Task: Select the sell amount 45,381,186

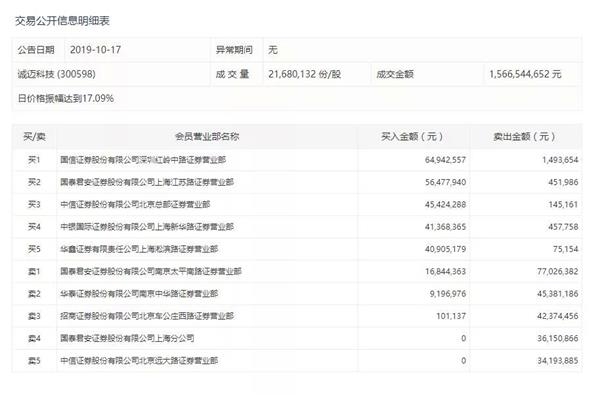Action: pos(558,294)
